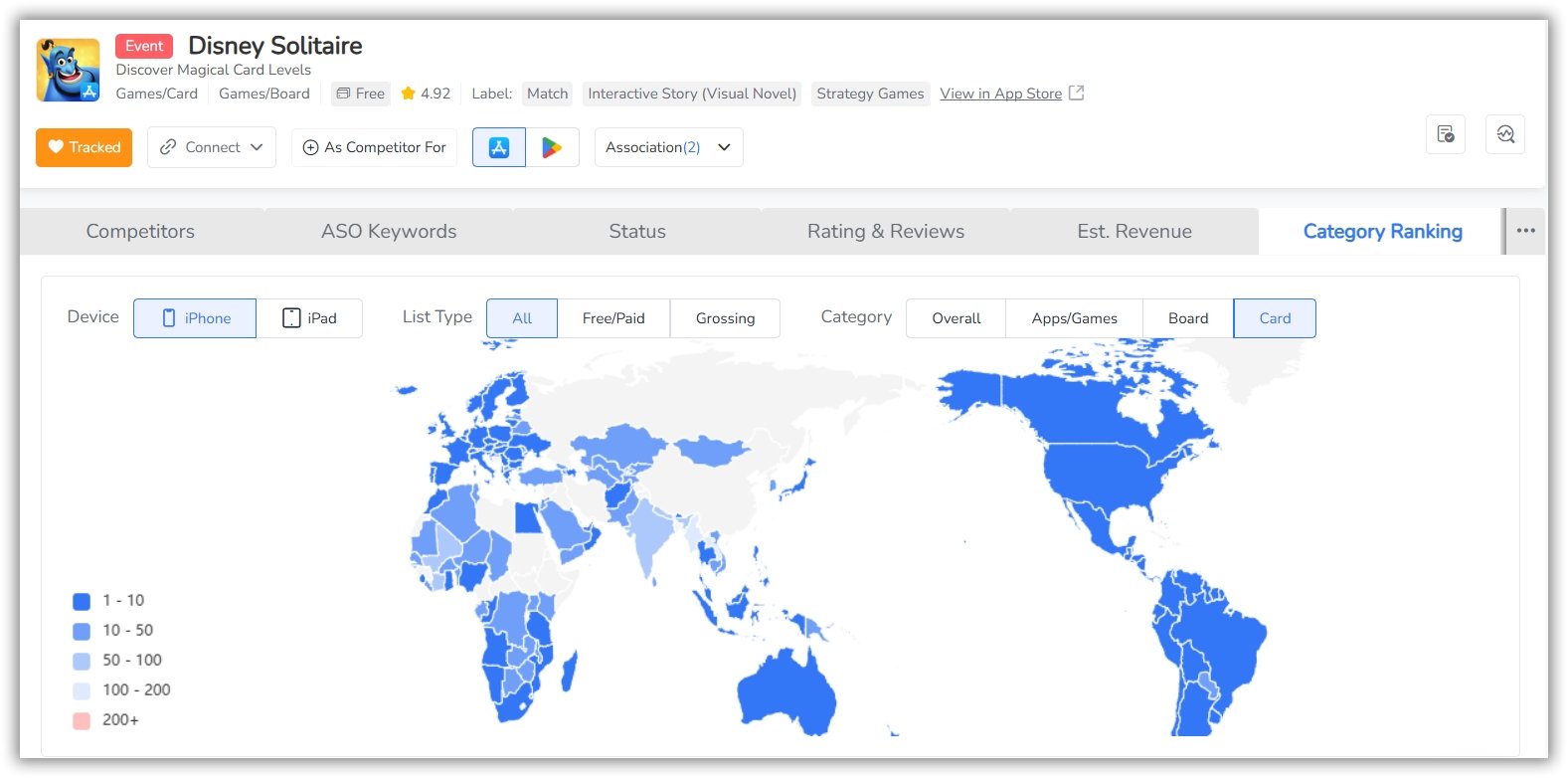1568x778 pixels.
Task: Click the 200+ legend swatch
Action: (82, 720)
